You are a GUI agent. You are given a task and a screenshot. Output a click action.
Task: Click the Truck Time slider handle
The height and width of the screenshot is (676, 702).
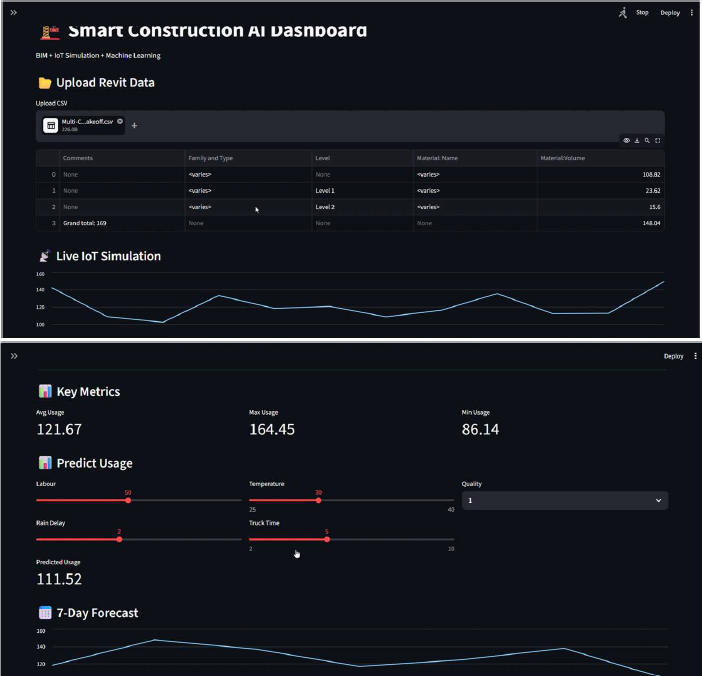tap(327, 539)
